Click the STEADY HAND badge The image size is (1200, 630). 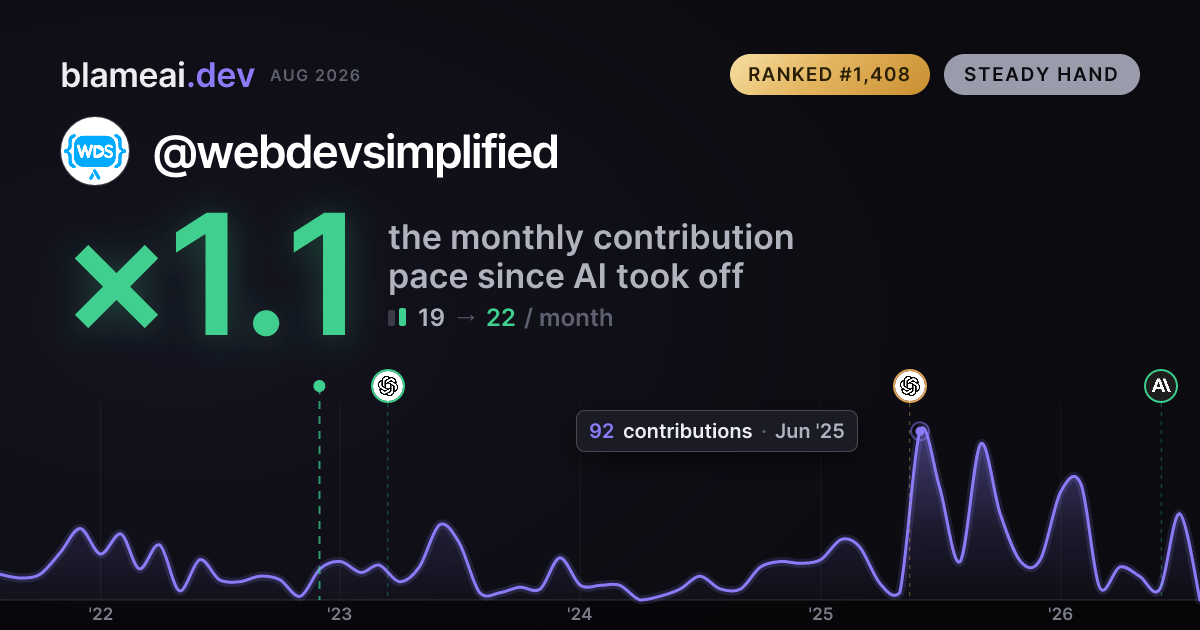(1041, 74)
